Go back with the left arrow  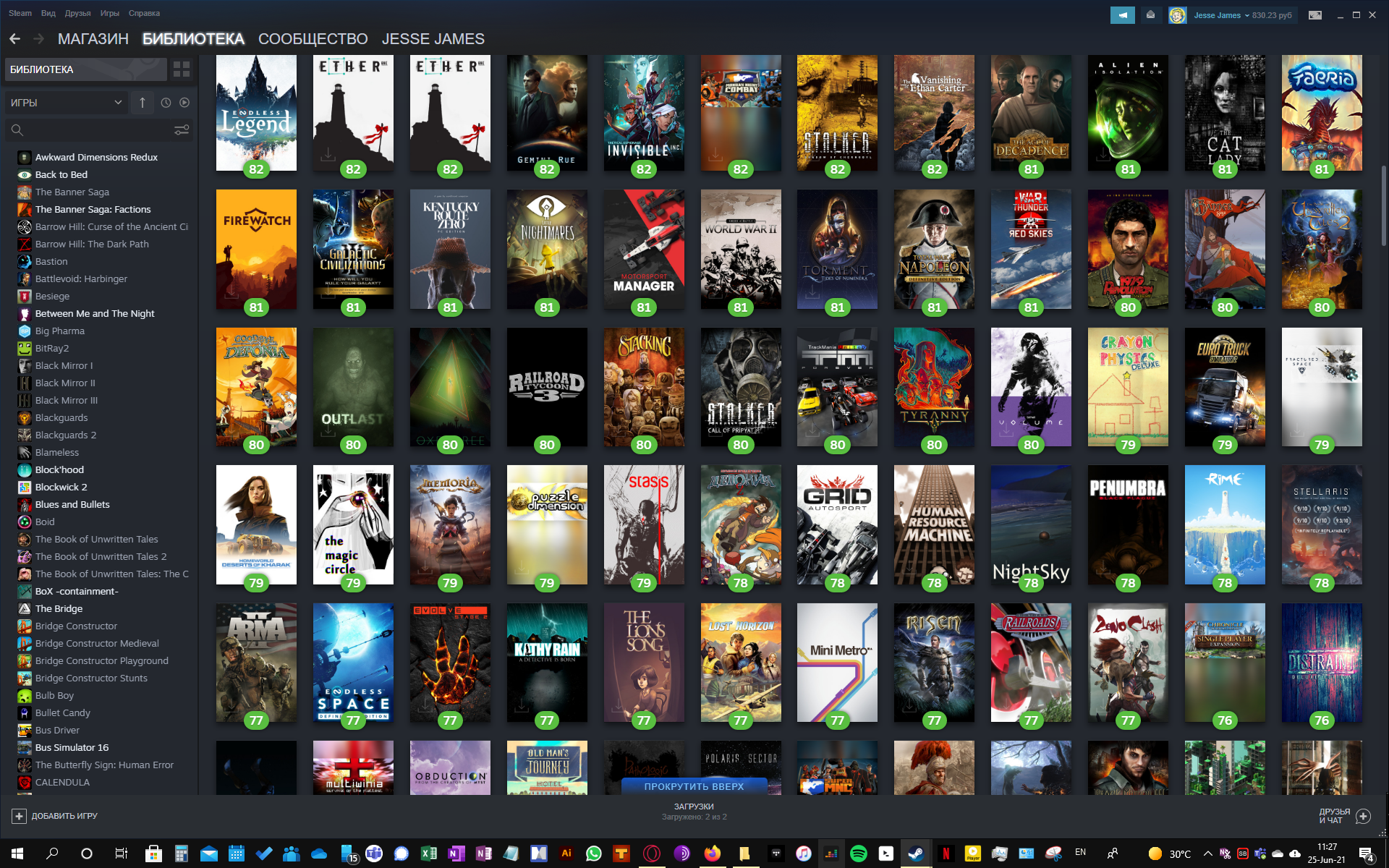(x=14, y=39)
